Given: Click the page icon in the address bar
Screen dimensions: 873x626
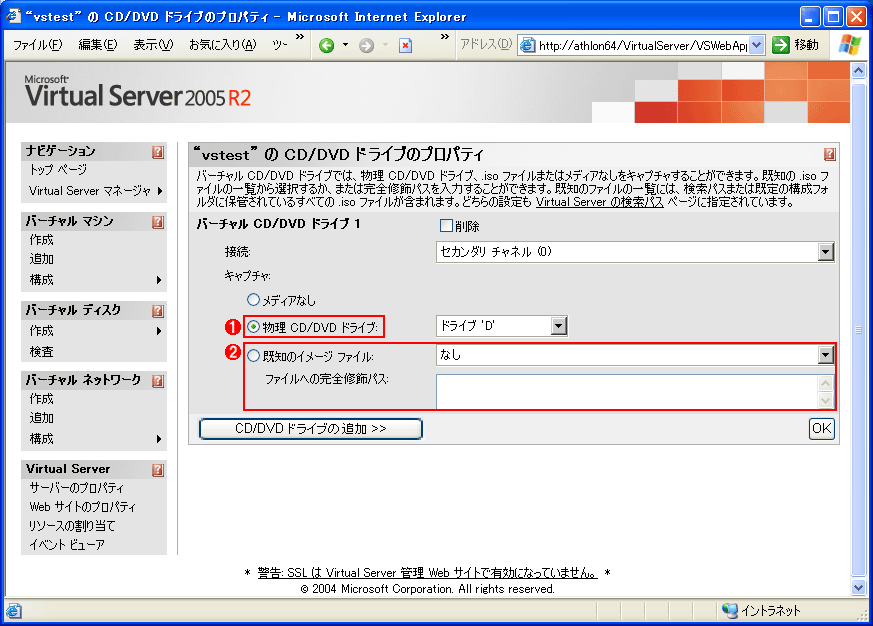Looking at the screenshot, I should pos(527,45).
